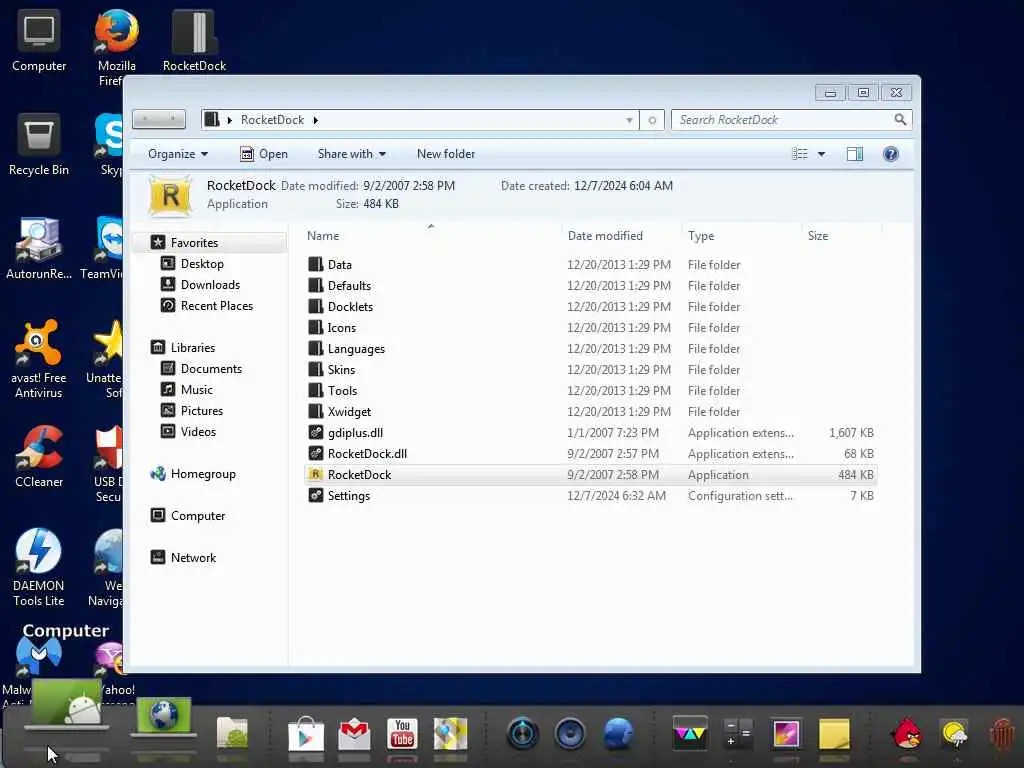Select the Docklets folder row
The height and width of the screenshot is (768, 1024).
pyautogui.click(x=590, y=306)
